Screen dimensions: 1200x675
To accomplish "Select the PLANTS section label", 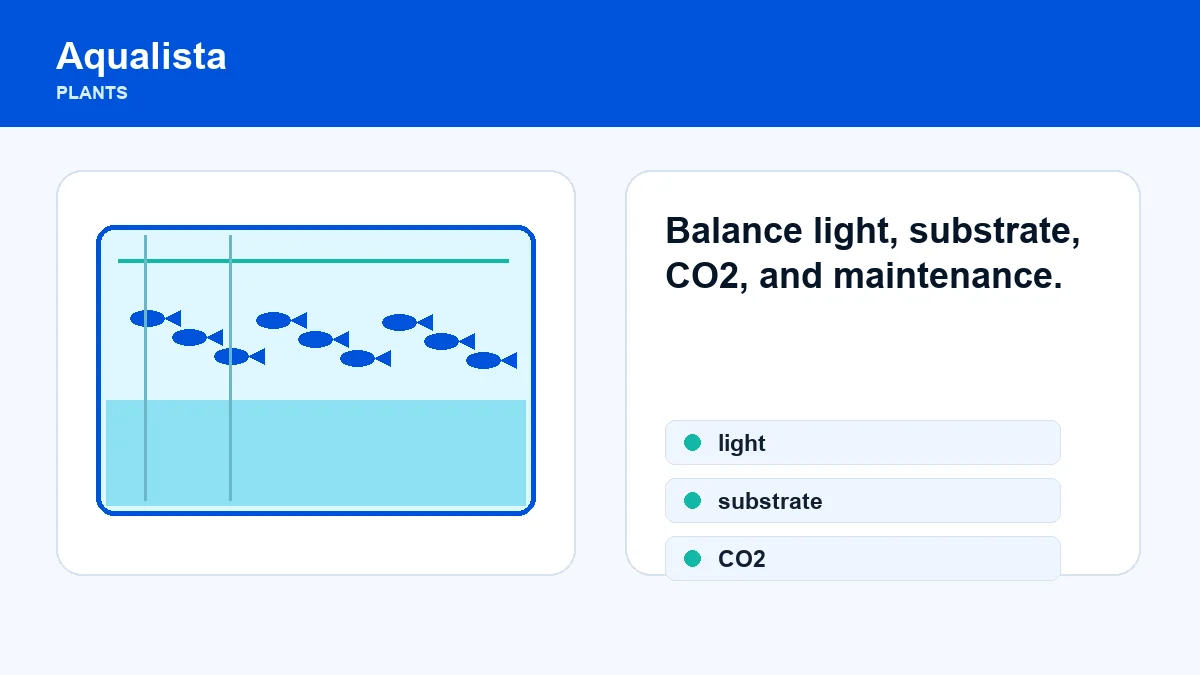I will tap(92, 93).
